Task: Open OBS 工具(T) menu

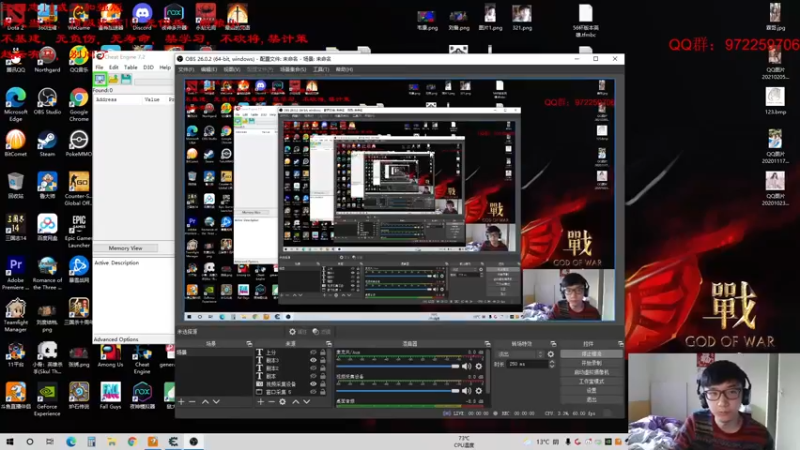Action: [x=321, y=69]
